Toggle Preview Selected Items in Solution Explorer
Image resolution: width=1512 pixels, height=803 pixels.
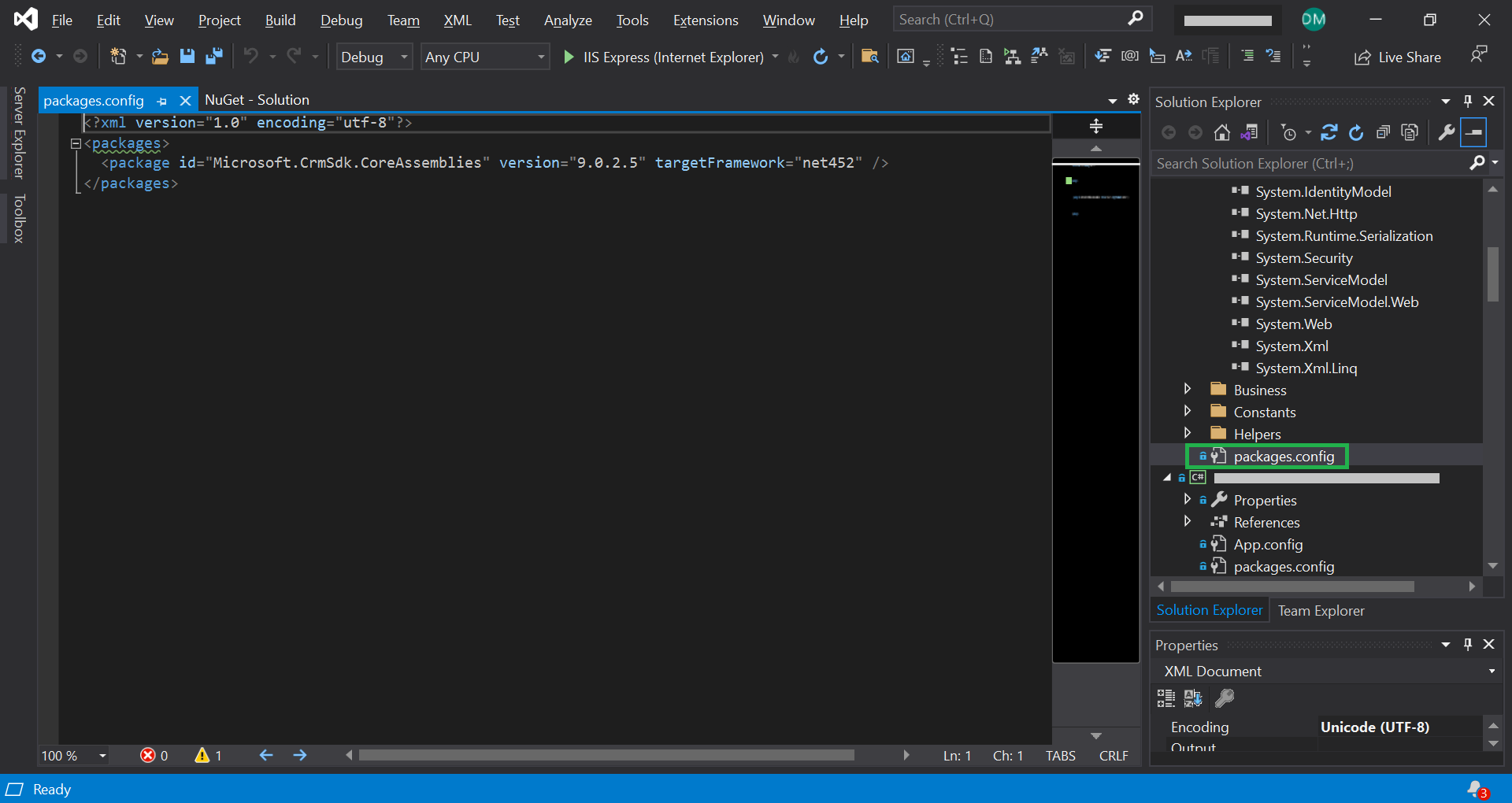(x=1473, y=133)
